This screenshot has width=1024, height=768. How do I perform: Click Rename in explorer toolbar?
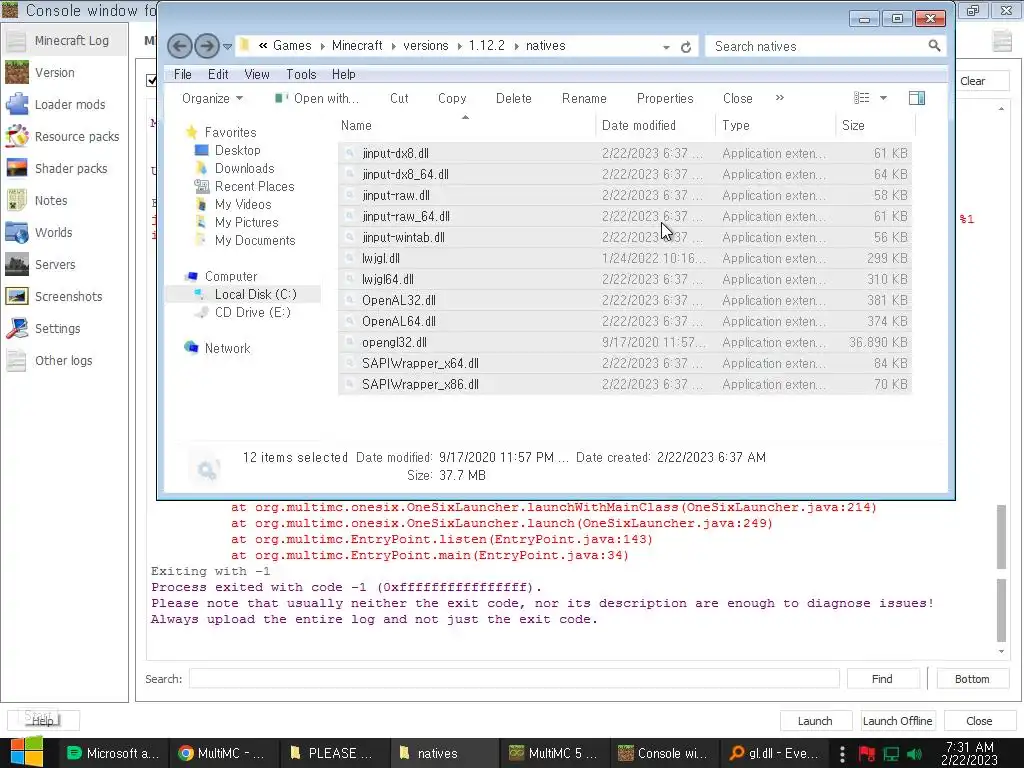pyautogui.click(x=584, y=99)
